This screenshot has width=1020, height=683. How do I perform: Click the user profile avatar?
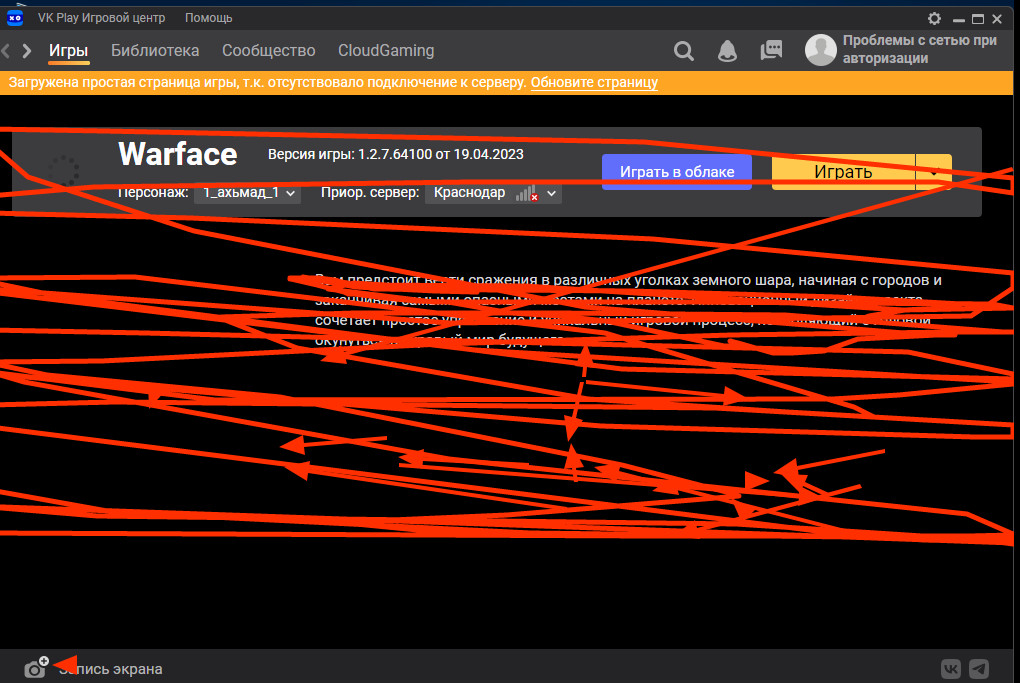(x=821, y=50)
